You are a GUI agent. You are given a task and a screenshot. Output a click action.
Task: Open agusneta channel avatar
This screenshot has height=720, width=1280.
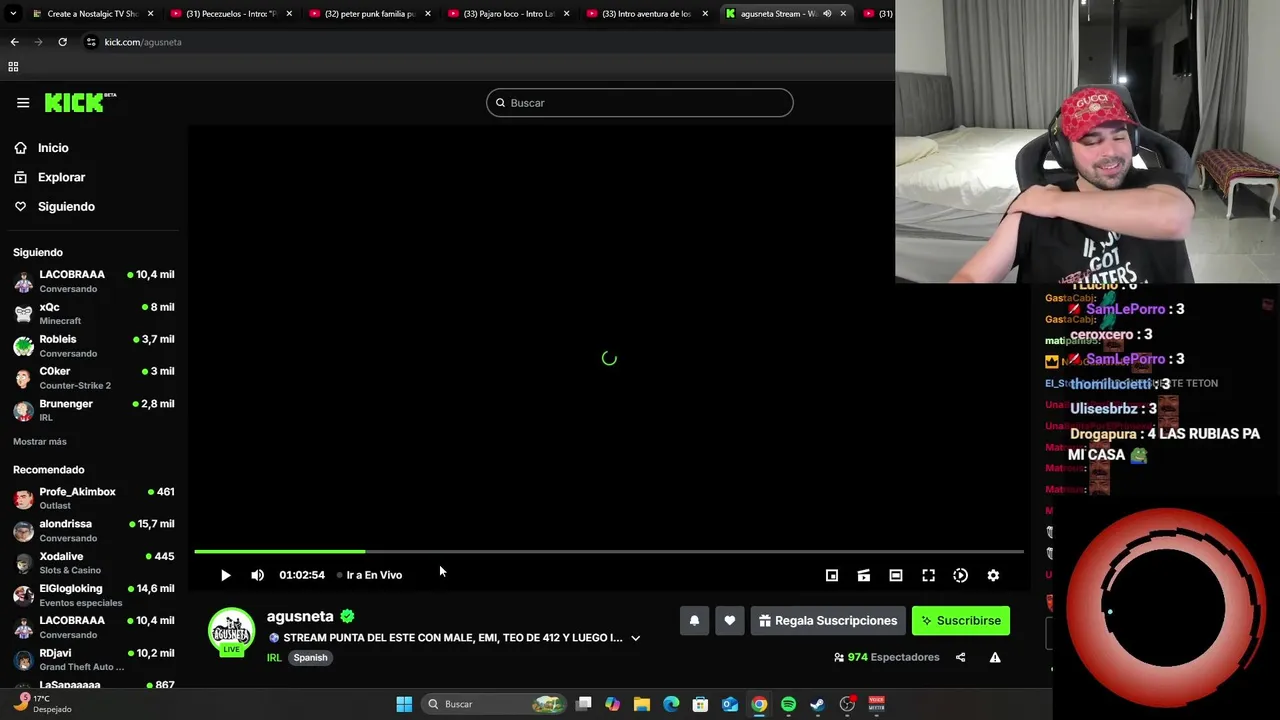[x=231, y=632]
